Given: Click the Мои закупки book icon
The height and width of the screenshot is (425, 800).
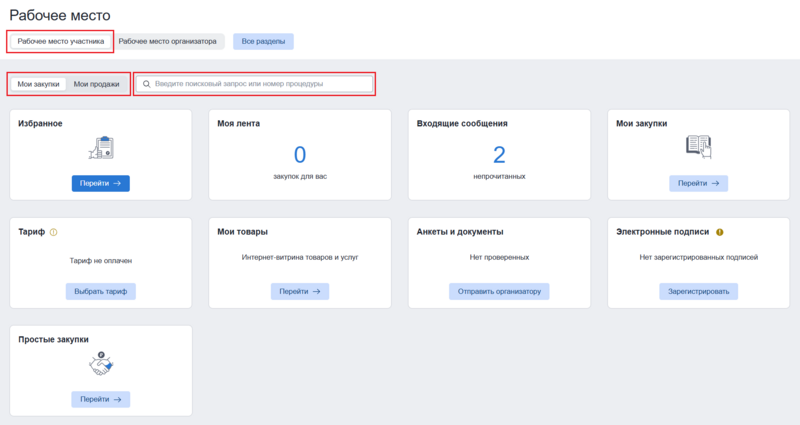Looking at the screenshot, I should (x=698, y=148).
